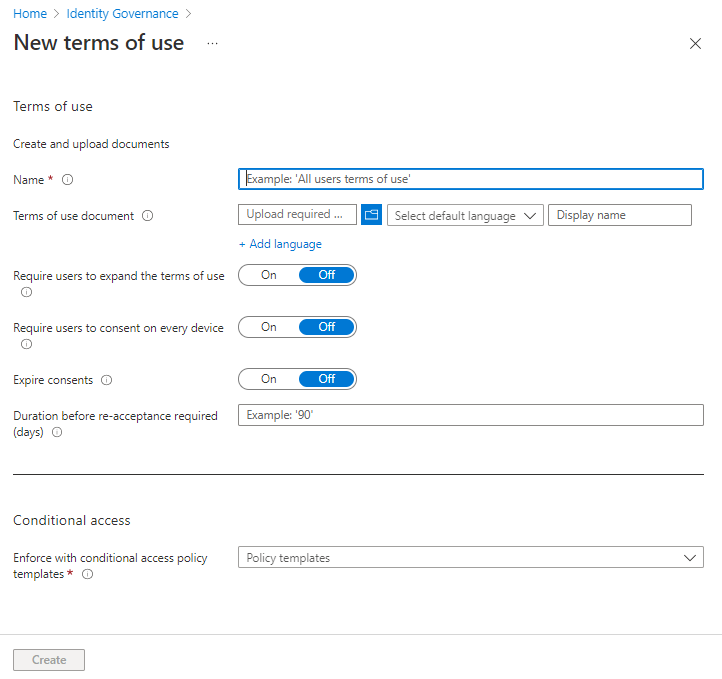Click the Name text field

(x=470, y=179)
